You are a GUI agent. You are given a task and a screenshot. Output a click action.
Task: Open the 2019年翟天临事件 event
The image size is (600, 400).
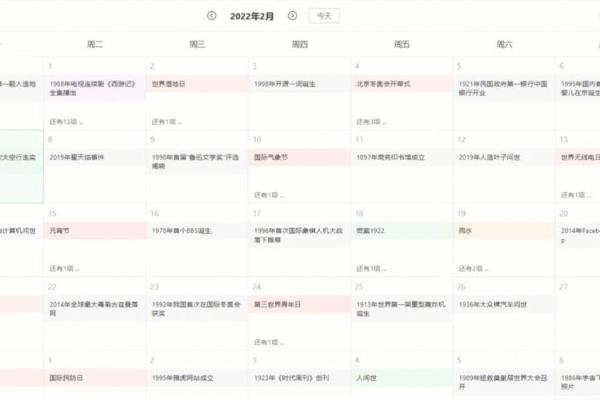[x=95, y=157]
